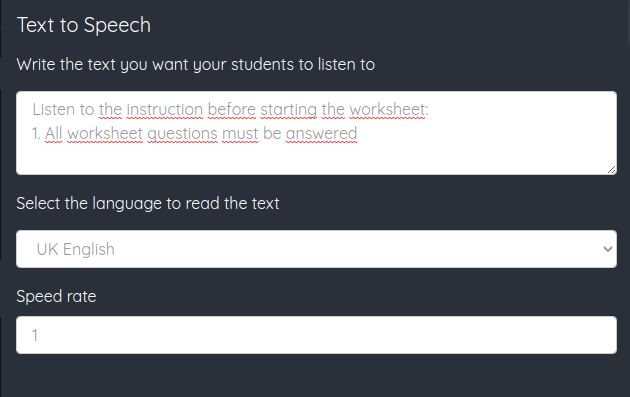The width and height of the screenshot is (630, 397).
Task: Place cursor on 'worksheet:' in first line
Action: 389,109
